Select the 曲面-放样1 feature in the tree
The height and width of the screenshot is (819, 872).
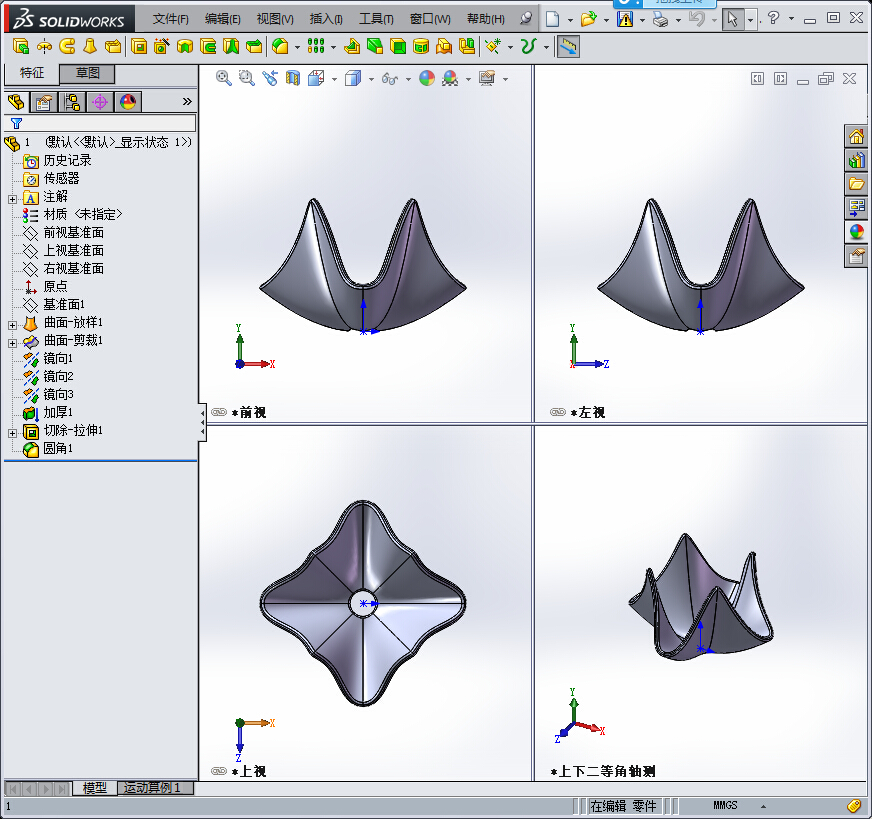[70, 322]
